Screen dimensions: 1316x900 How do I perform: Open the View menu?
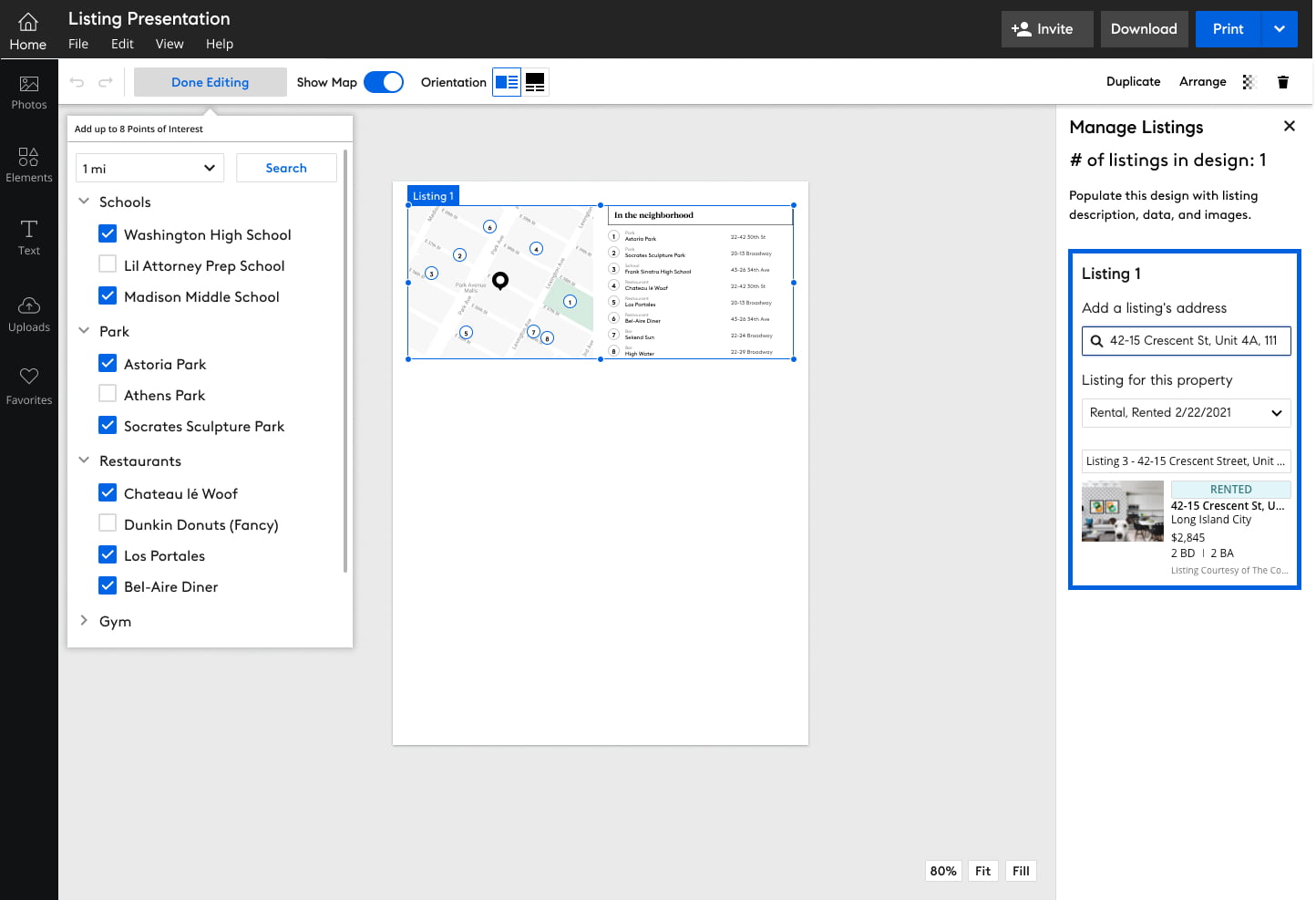pos(170,44)
